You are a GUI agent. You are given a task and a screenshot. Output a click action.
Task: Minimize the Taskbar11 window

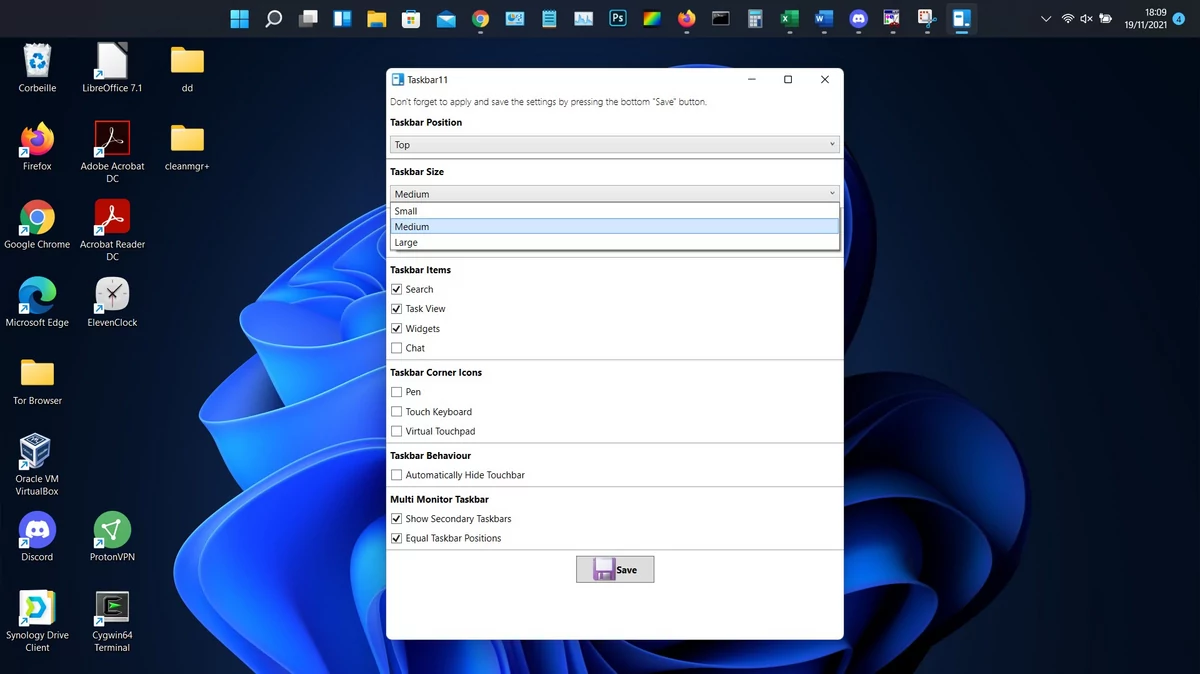(751, 79)
